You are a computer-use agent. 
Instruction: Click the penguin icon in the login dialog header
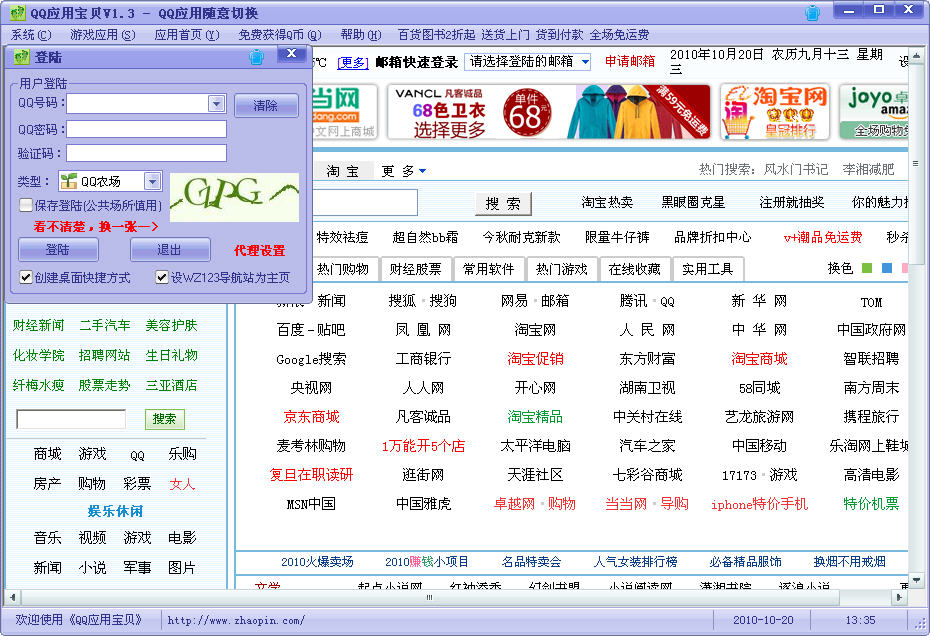[x=256, y=57]
